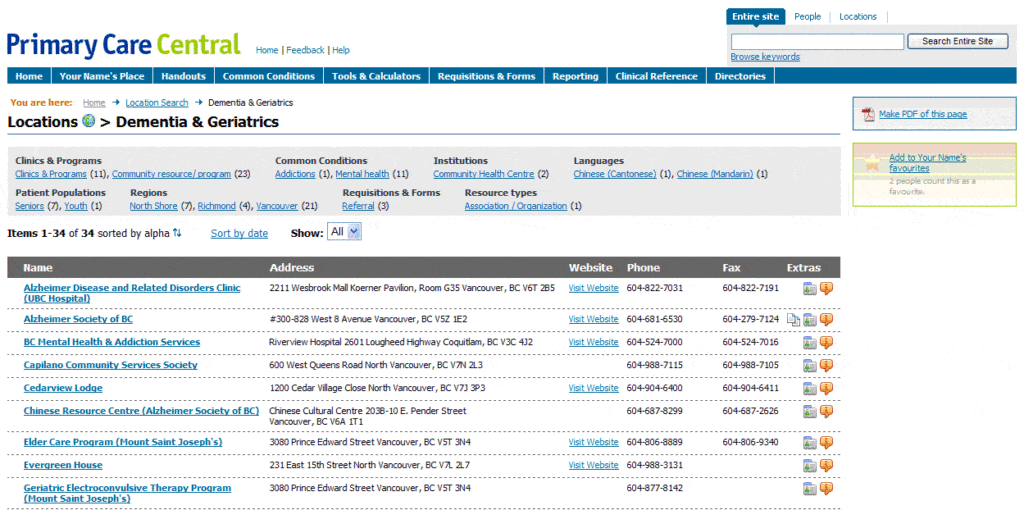Click the Name column header
This screenshot has width=1024, height=510.
[38, 268]
